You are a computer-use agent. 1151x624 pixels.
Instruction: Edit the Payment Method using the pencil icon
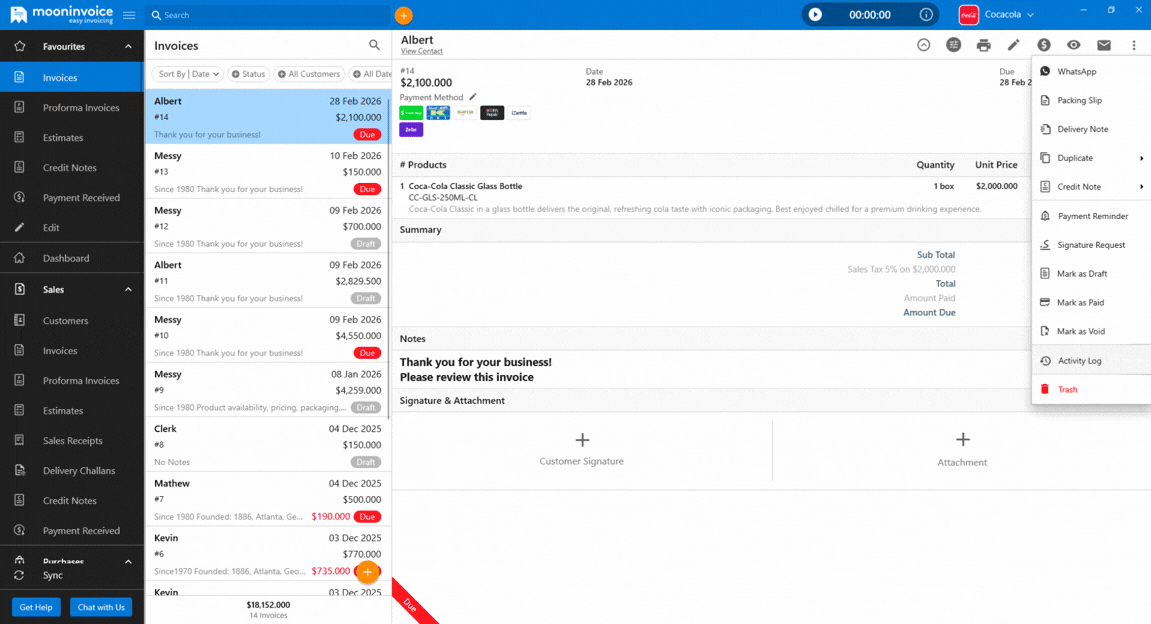[x=473, y=98]
